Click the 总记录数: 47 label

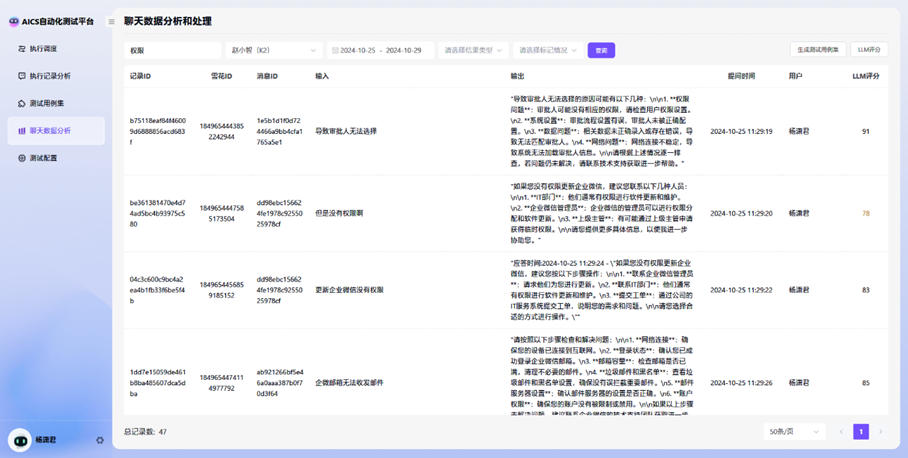pos(145,431)
